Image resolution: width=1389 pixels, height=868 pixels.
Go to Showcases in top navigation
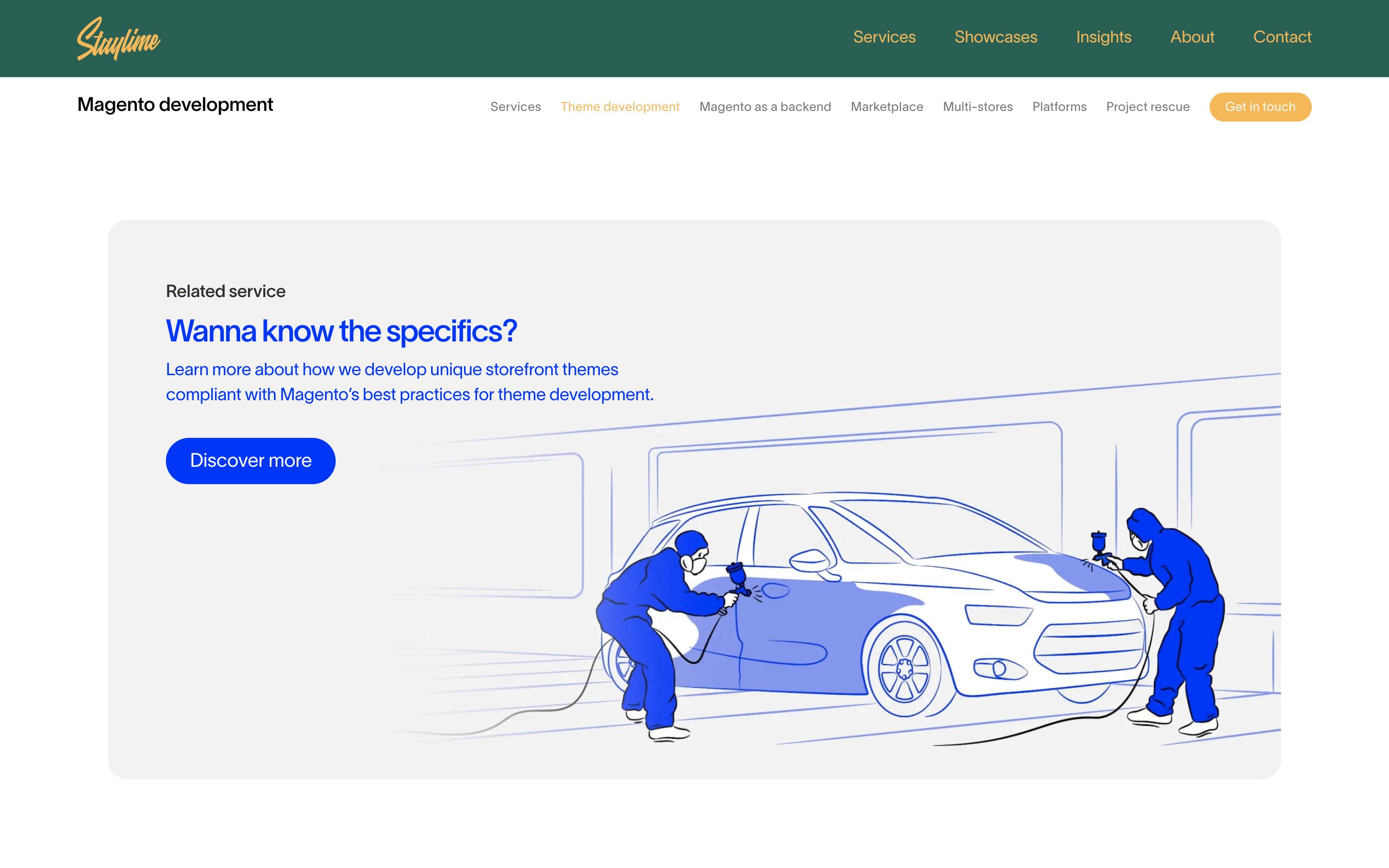995,37
